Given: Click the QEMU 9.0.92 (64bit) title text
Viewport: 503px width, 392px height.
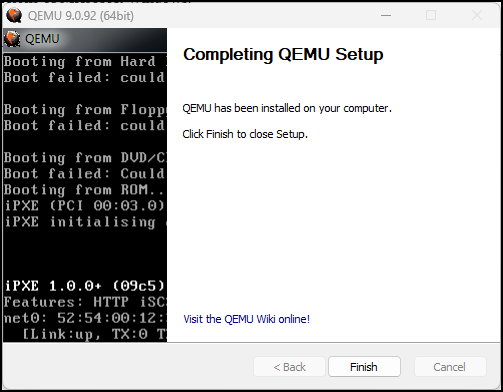Looking at the screenshot, I should pyautogui.click(x=81, y=16).
